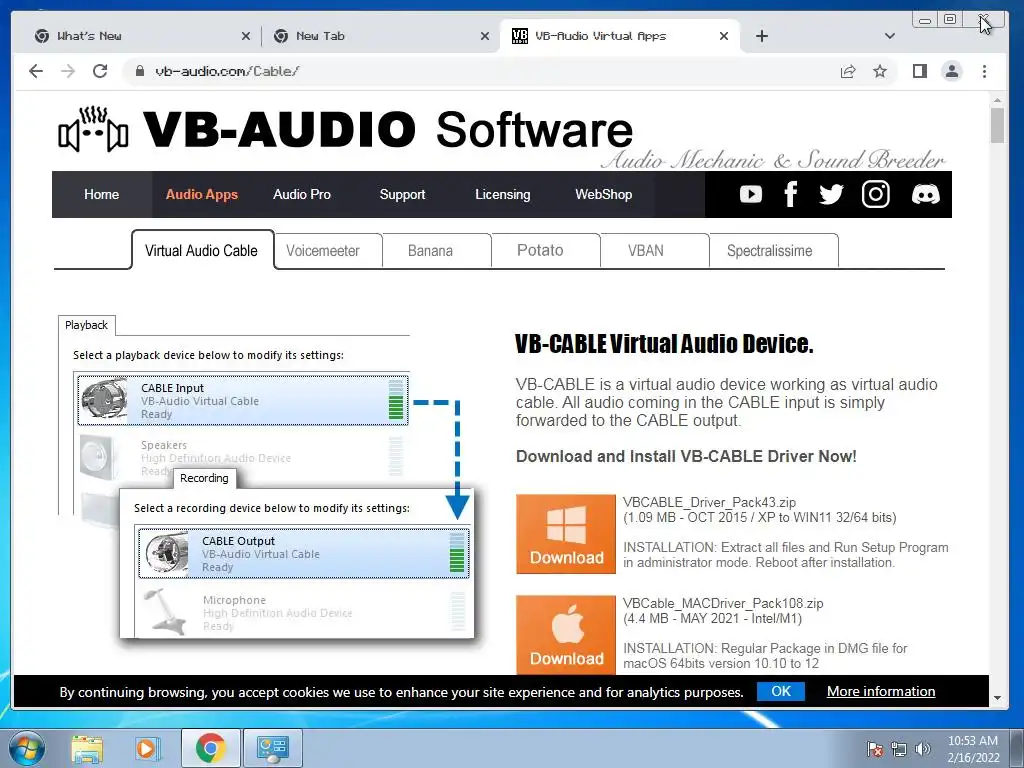Open the WebShop menu item
This screenshot has height=768, width=1024.
[603, 194]
